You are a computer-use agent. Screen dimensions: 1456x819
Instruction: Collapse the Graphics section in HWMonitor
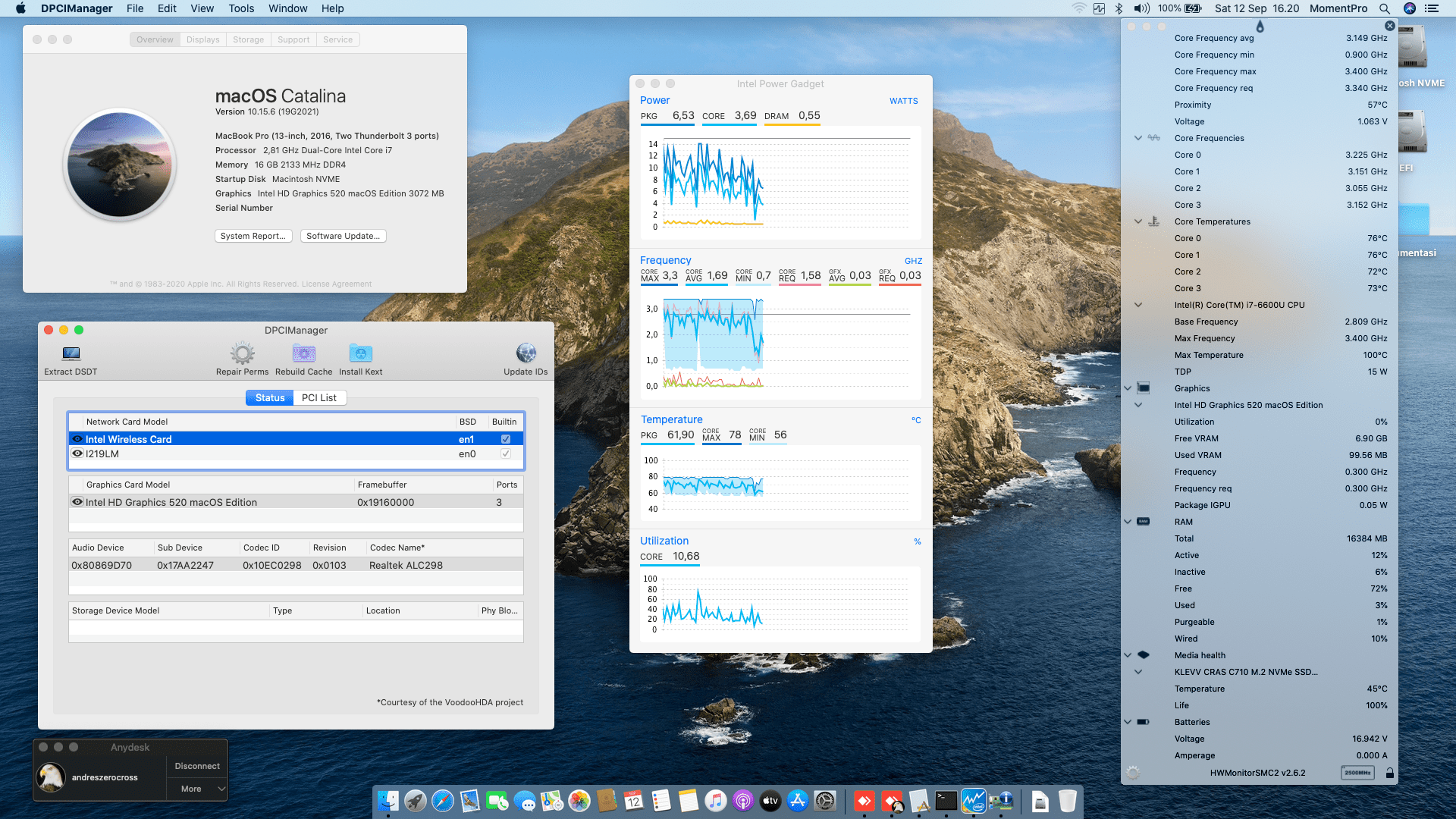pos(1128,388)
